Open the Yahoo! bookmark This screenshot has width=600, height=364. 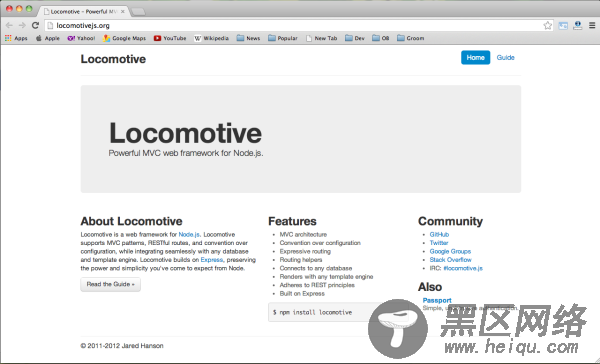coord(81,38)
